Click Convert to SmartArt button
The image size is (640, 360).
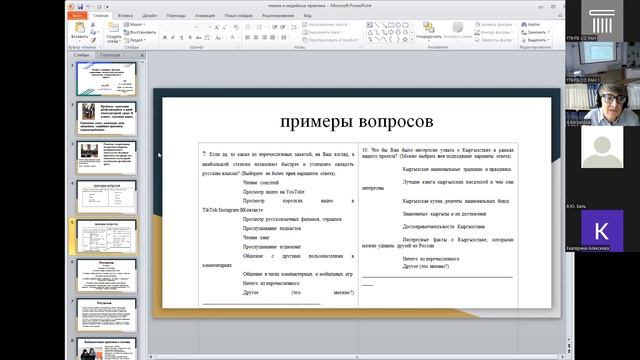331,40
